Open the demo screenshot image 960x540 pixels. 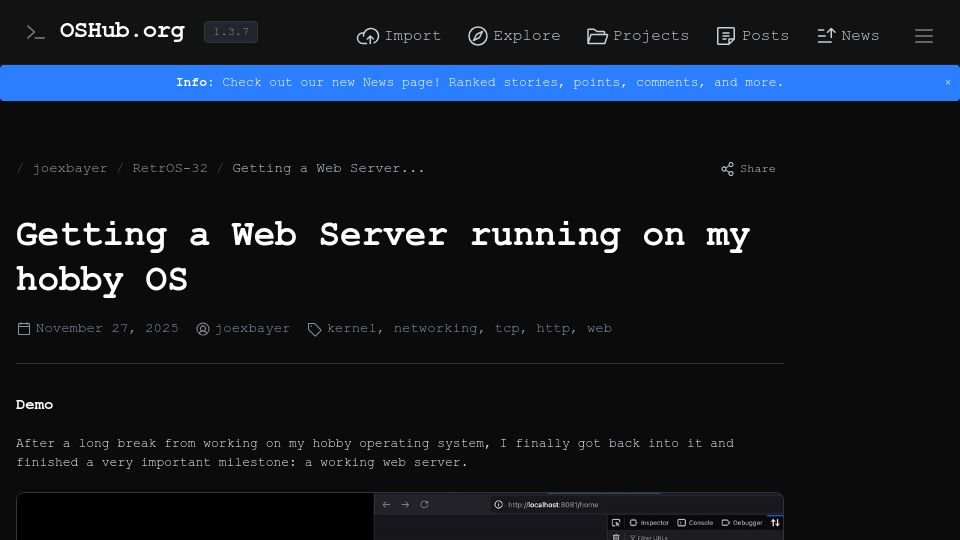click(x=400, y=516)
